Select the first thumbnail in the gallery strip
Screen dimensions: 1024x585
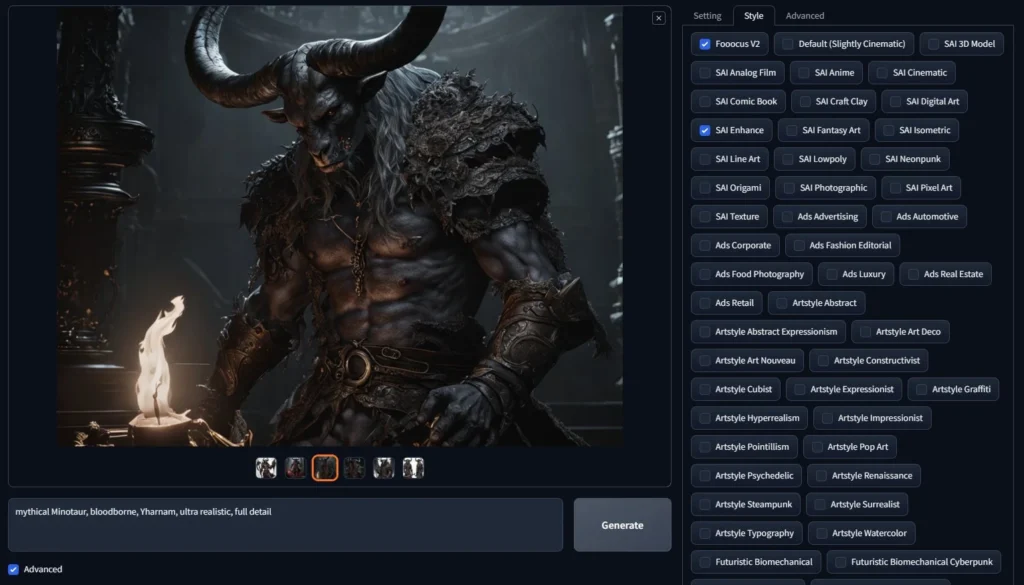coord(266,468)
